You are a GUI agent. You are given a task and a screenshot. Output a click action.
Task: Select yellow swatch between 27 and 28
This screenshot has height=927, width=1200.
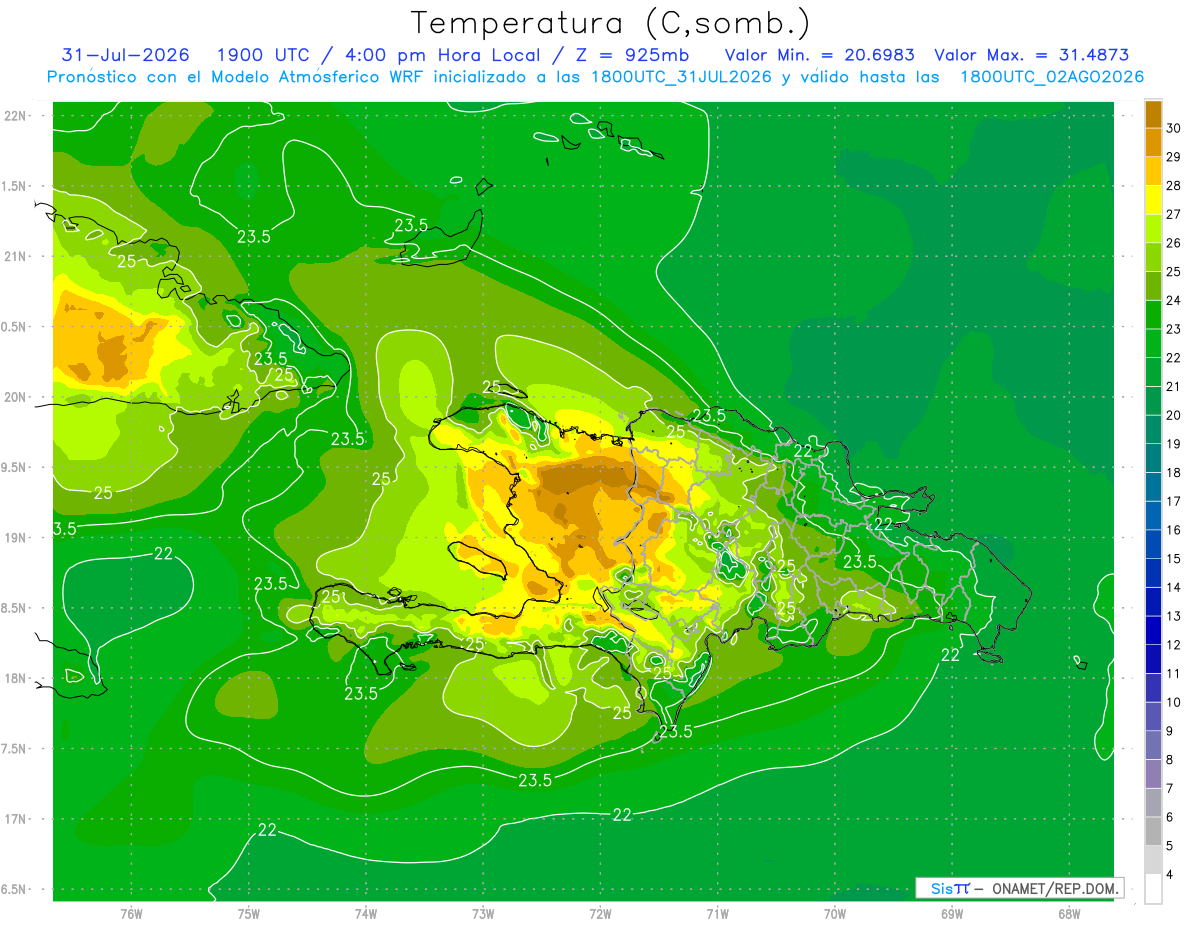click(x=1153, y=200)
